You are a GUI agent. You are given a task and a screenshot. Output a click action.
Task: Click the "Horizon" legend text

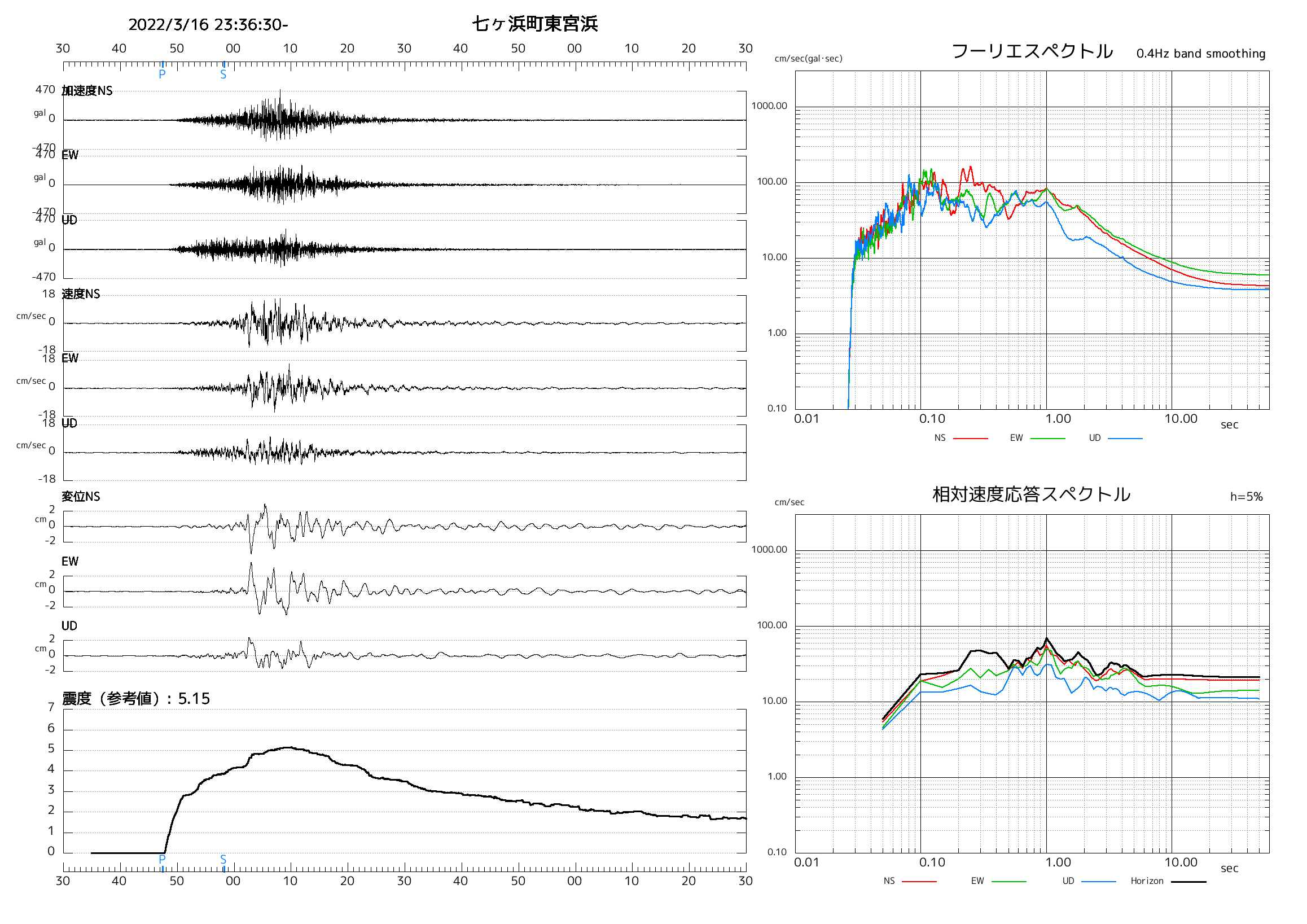pyautogui.click(x=1147, y=881)
